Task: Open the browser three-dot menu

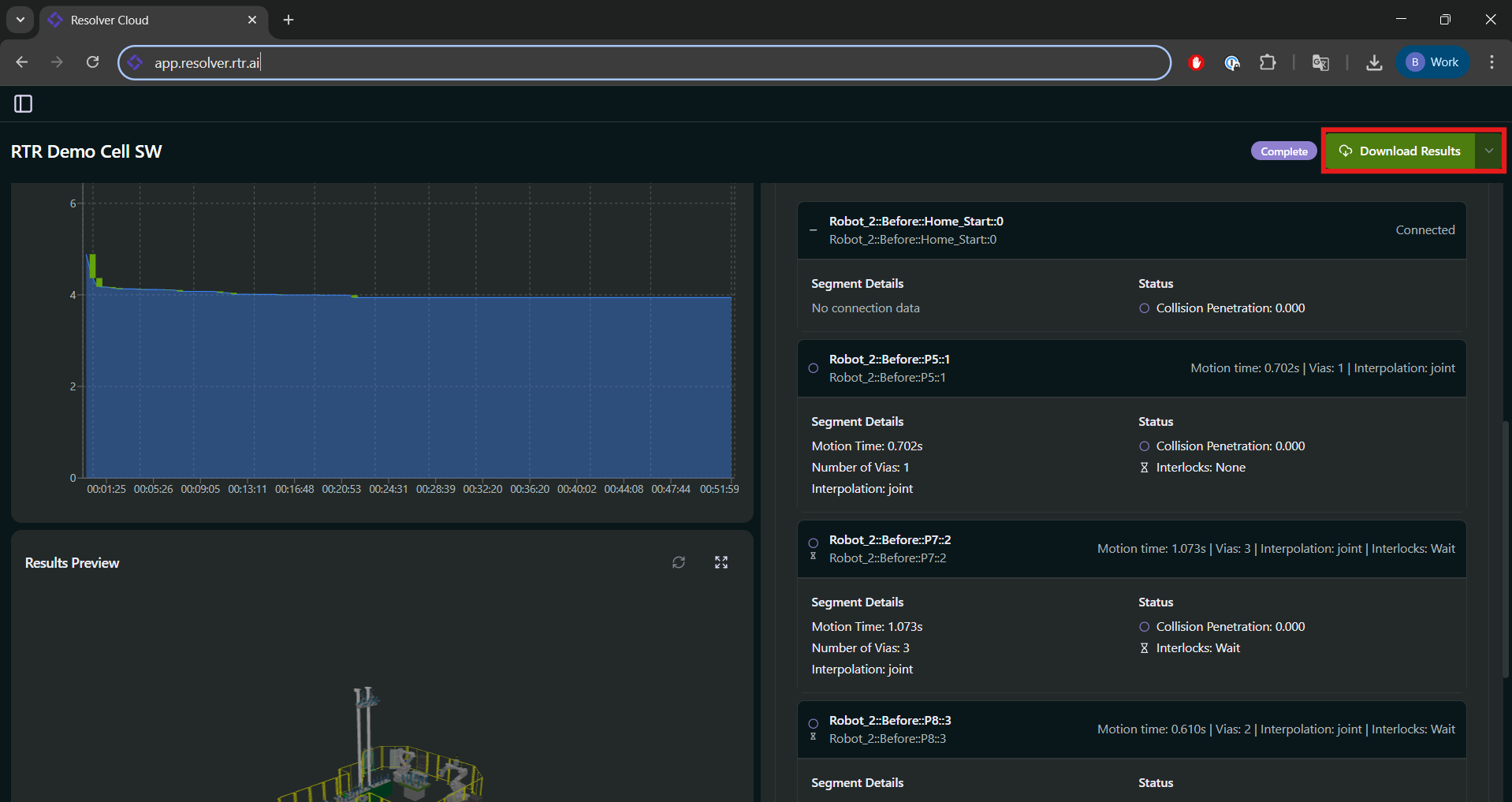Action: click(x=1492, y=62)
